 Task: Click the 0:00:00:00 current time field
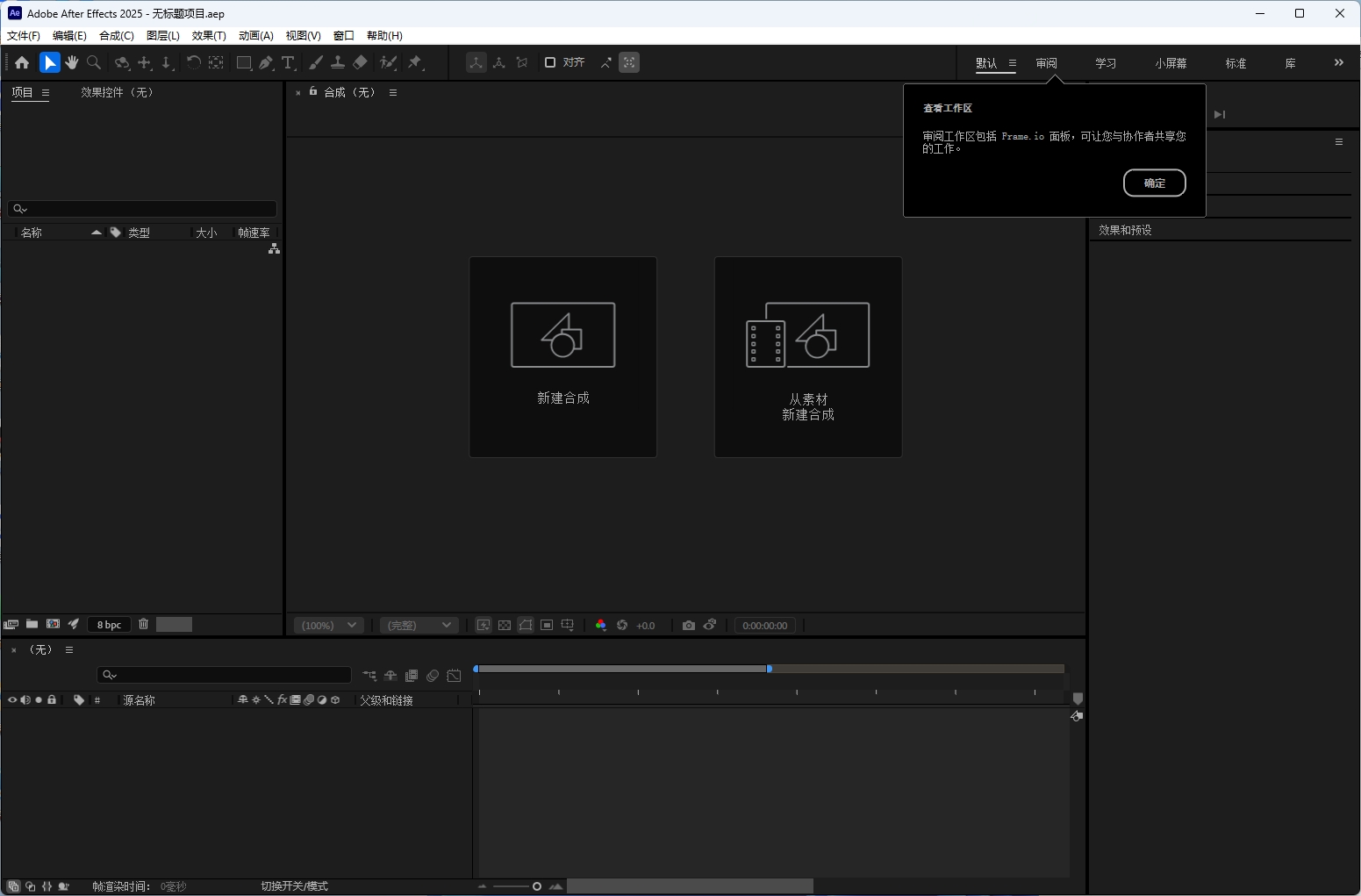[x=764, y=625]
